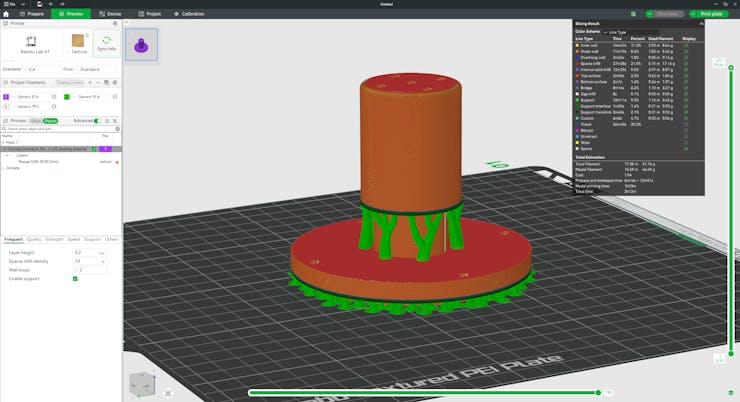Switch to the Preview tab
The image size is (740, 402).
(x=71, y=14)
